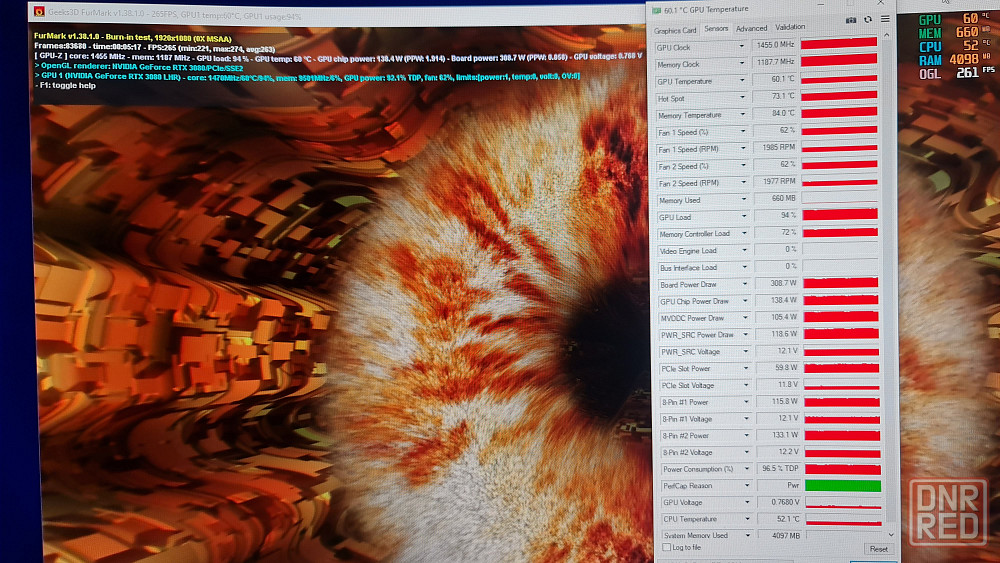Viewport: 1000px width, 563px height.
Task: Click the 1455.0 MHz GPU Clock value
Action: click(774, 45)
